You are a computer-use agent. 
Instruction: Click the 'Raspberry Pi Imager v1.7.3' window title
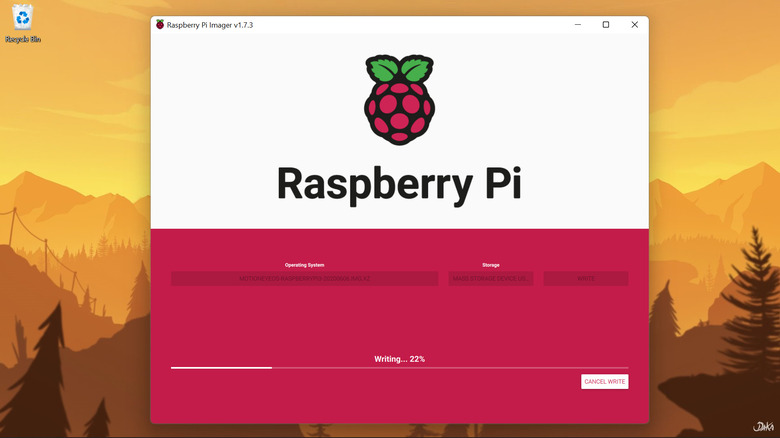pos(209,25)
